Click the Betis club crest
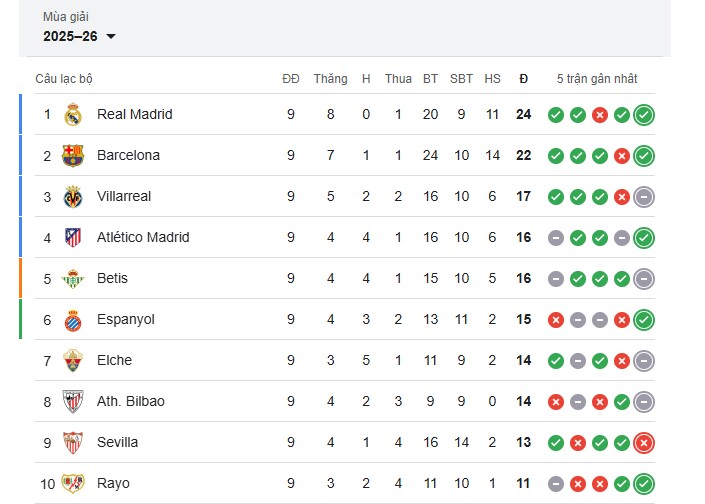 [73, 279]
